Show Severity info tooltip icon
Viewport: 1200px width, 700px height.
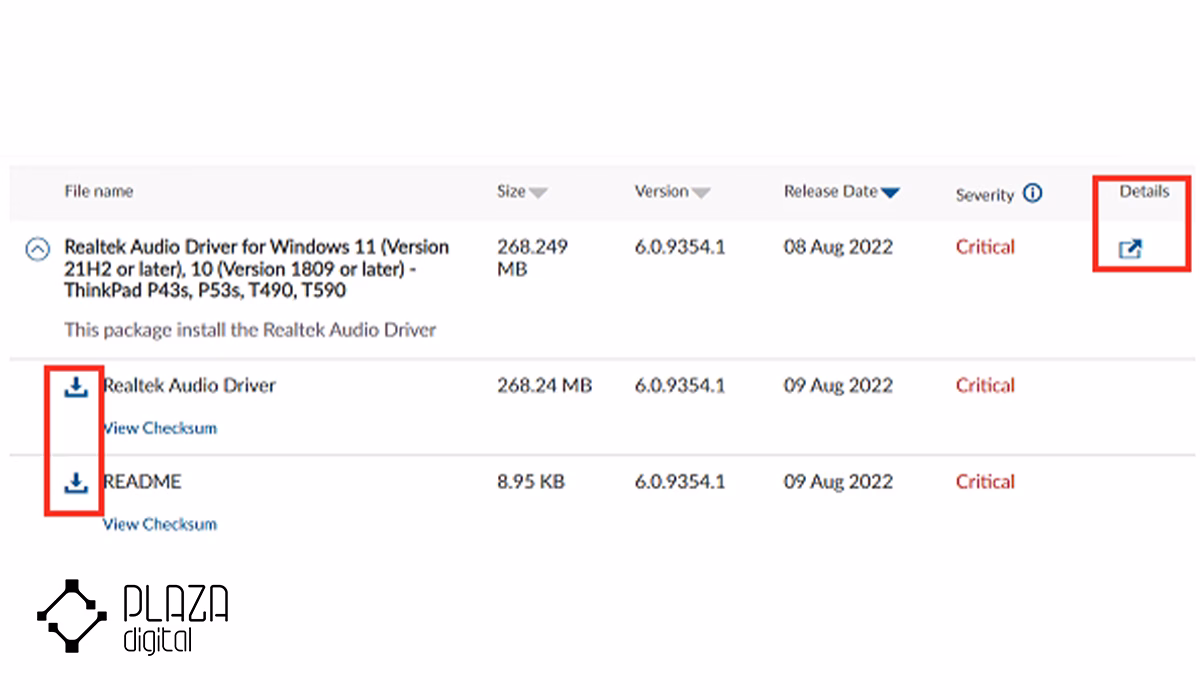point(1033,193)
